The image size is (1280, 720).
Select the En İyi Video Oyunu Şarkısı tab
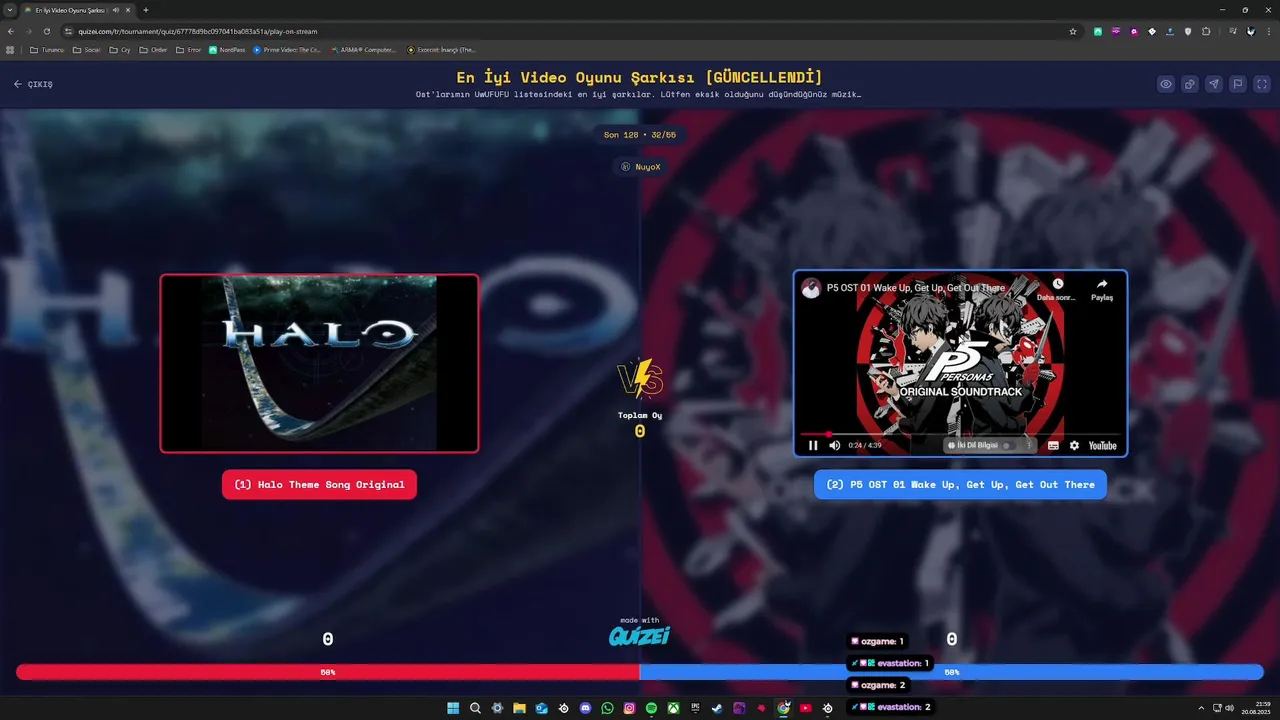76,10
